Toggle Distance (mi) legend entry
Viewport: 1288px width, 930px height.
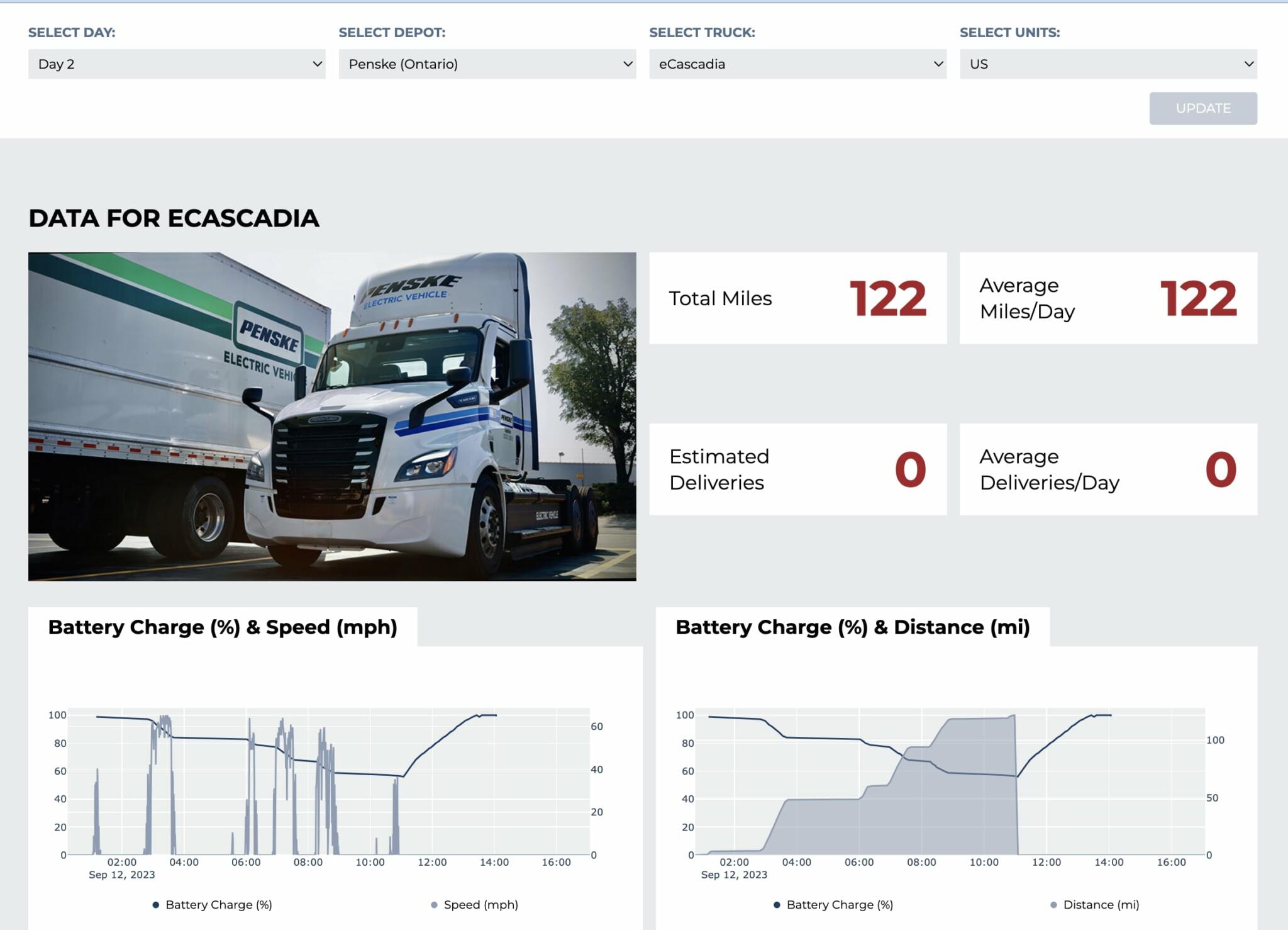pos(1101,904)
